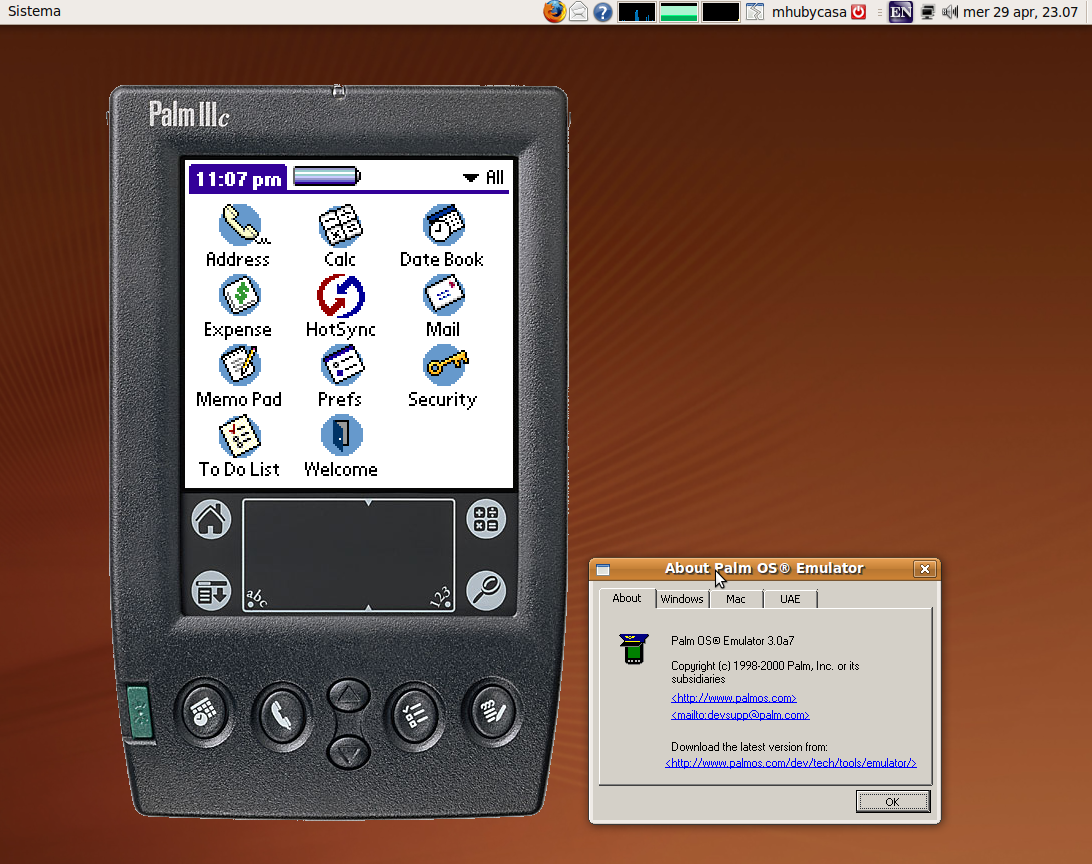Open the To Do List app
Screen dimensions: 1092x864
(x=239, y=446)
